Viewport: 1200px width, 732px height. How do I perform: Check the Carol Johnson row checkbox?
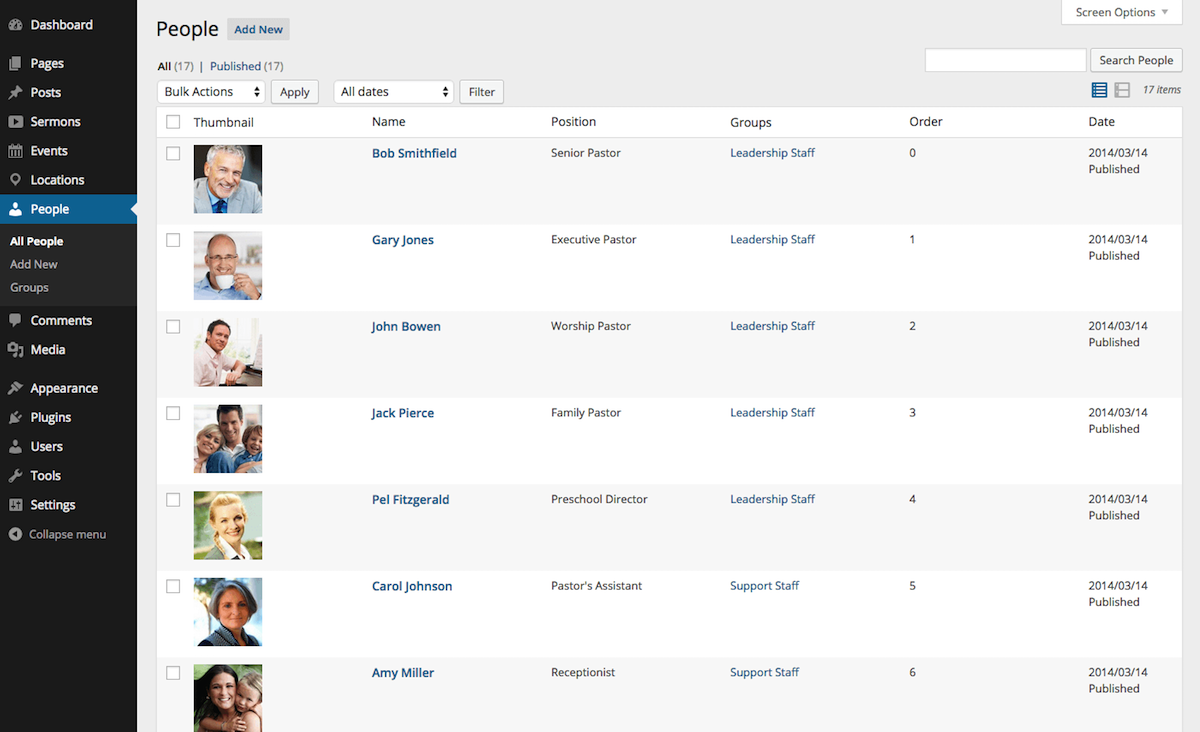(x=173, y=586)
